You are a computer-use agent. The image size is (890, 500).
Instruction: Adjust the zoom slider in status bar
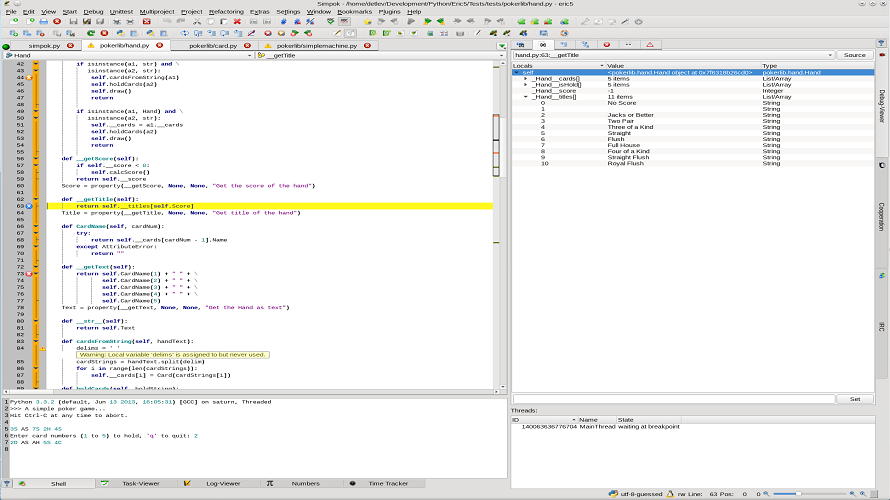tap(800, 493)
